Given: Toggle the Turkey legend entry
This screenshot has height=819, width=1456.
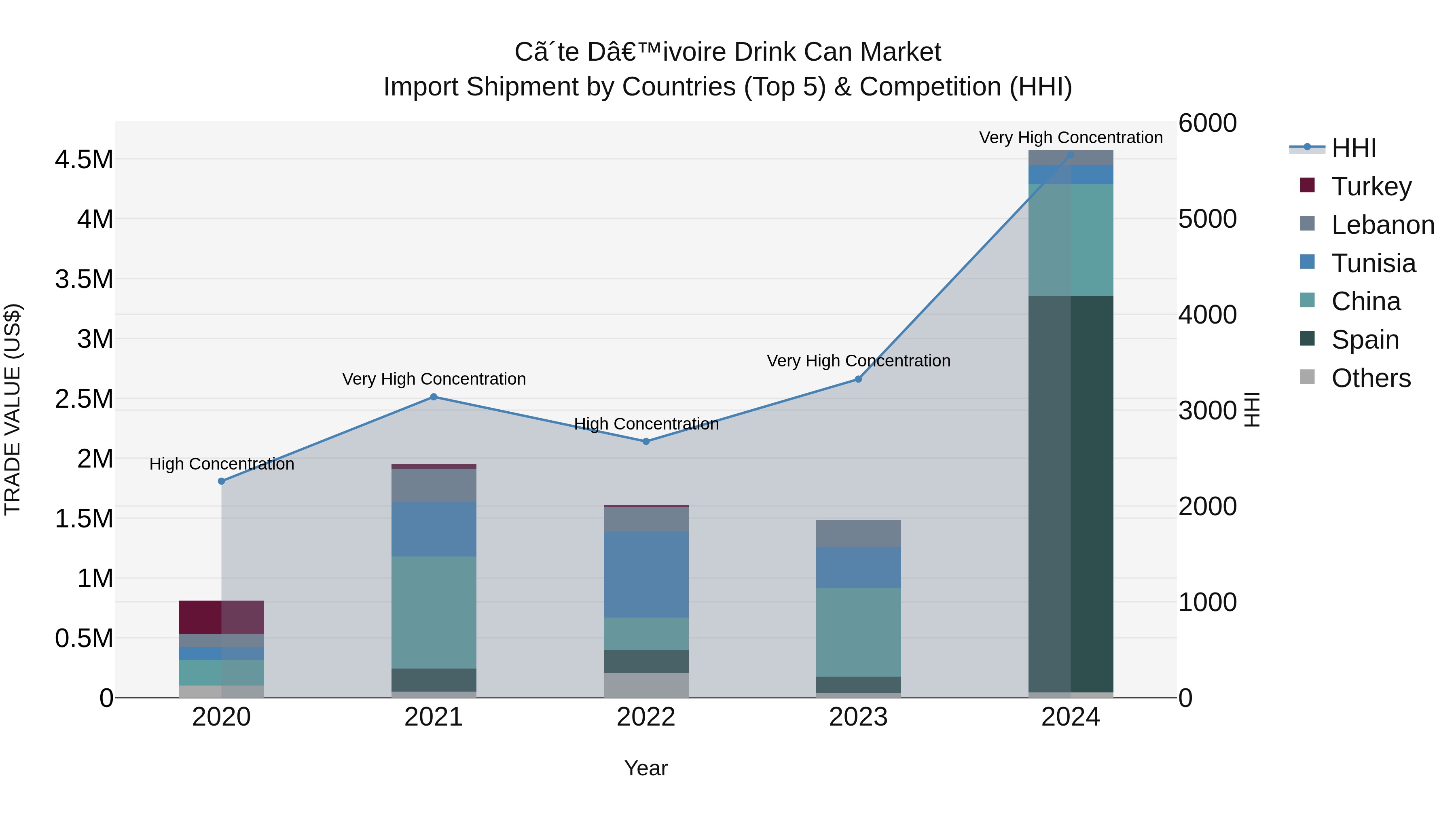Looking at the screenshot, I should pyautogui.click(x=1355, y=186).
